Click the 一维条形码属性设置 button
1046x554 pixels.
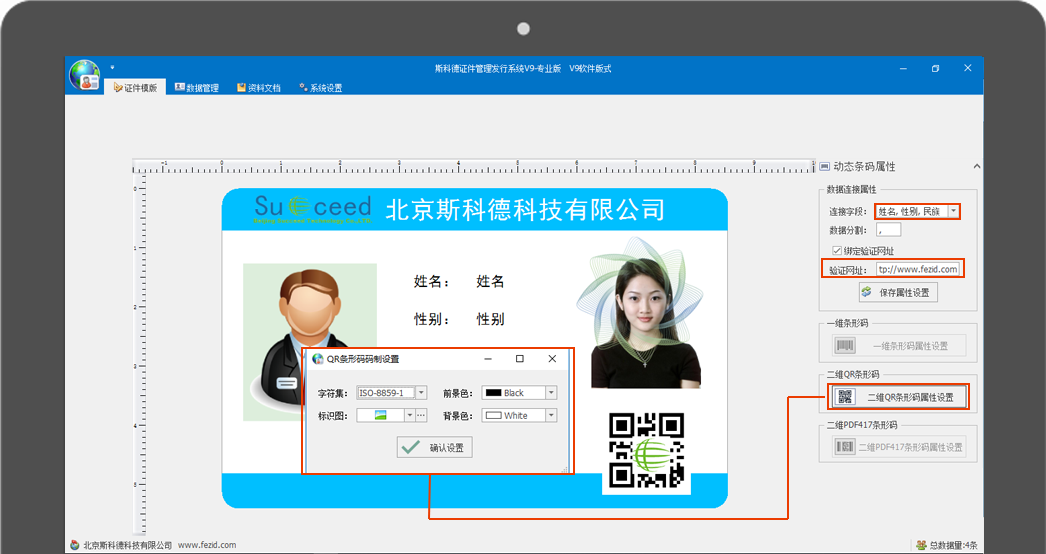coord(899,346)
